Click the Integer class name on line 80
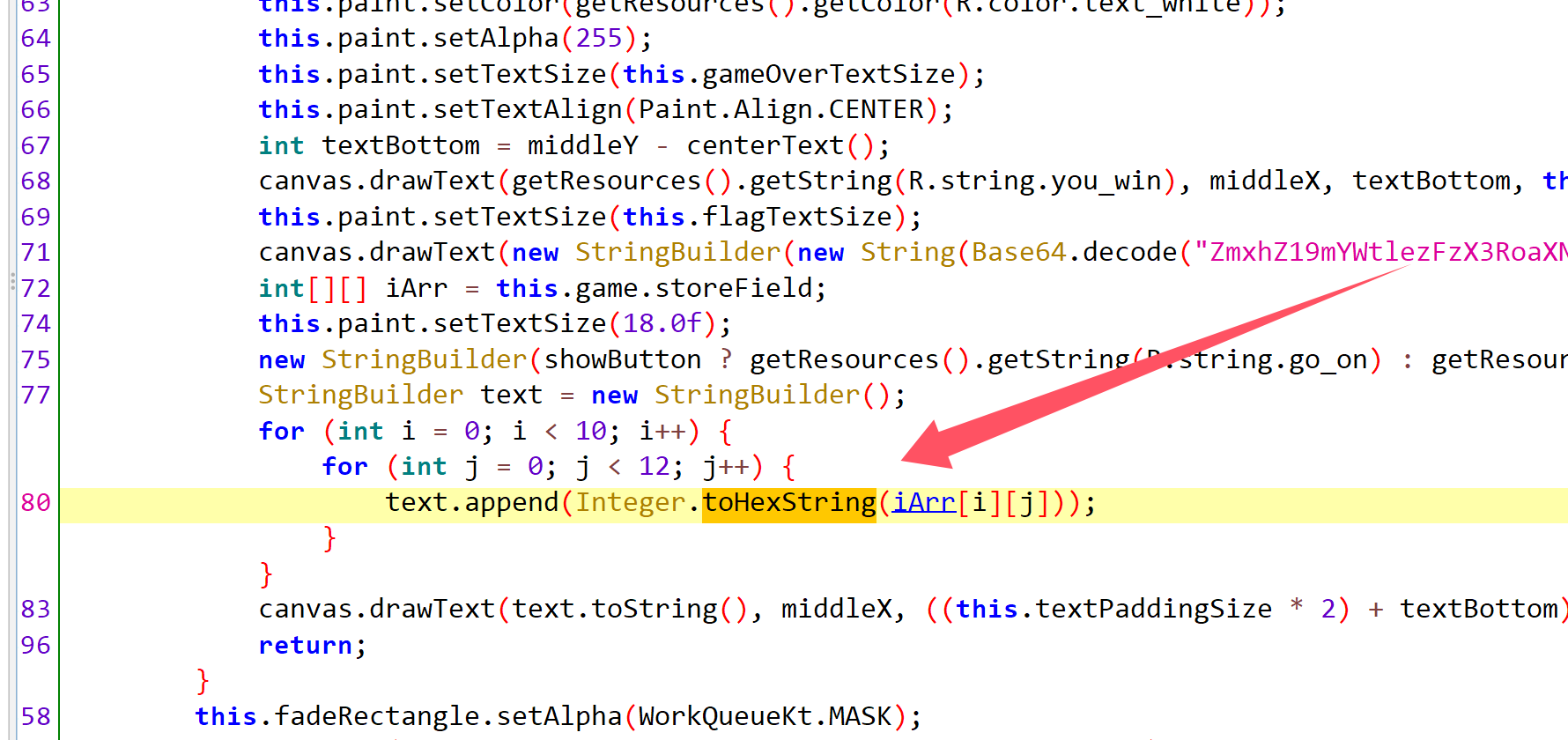The image size is (1568, 740). coord(630,502)
